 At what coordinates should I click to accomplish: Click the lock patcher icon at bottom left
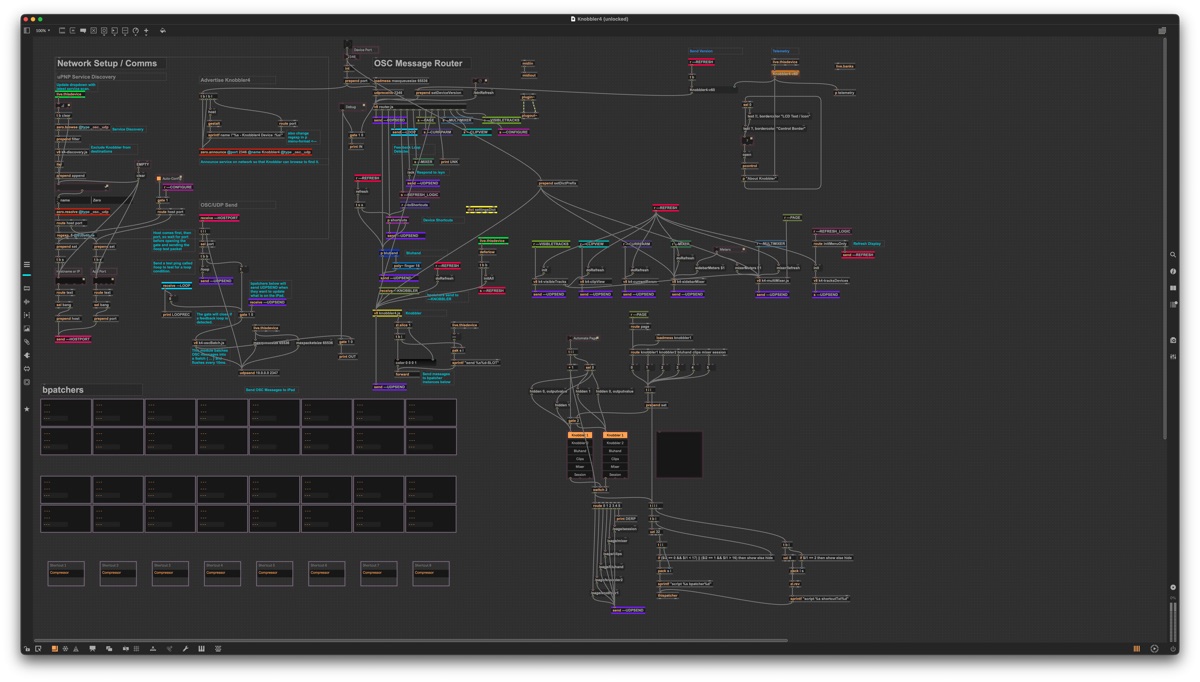tap(27, 649)
